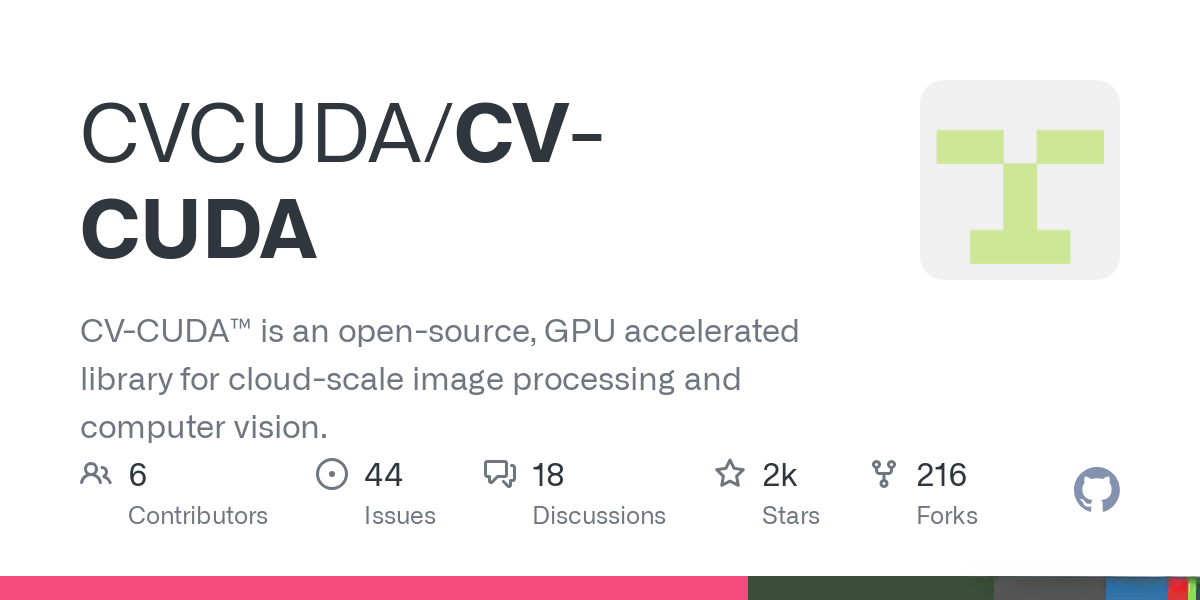Click the people icon beside Contributors

tap(96, 474)
